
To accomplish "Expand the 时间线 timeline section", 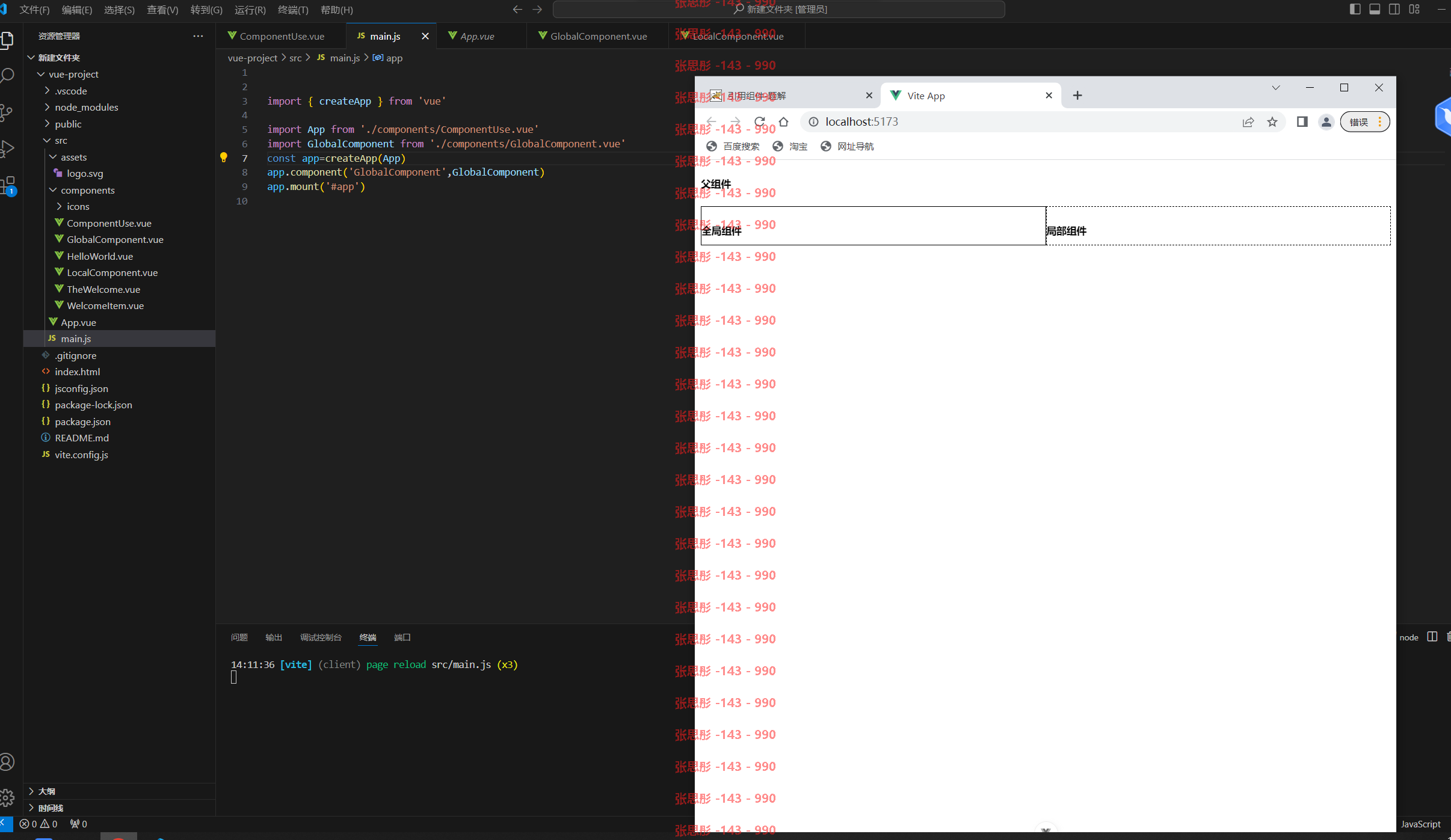I will click(x=51, y=808).
